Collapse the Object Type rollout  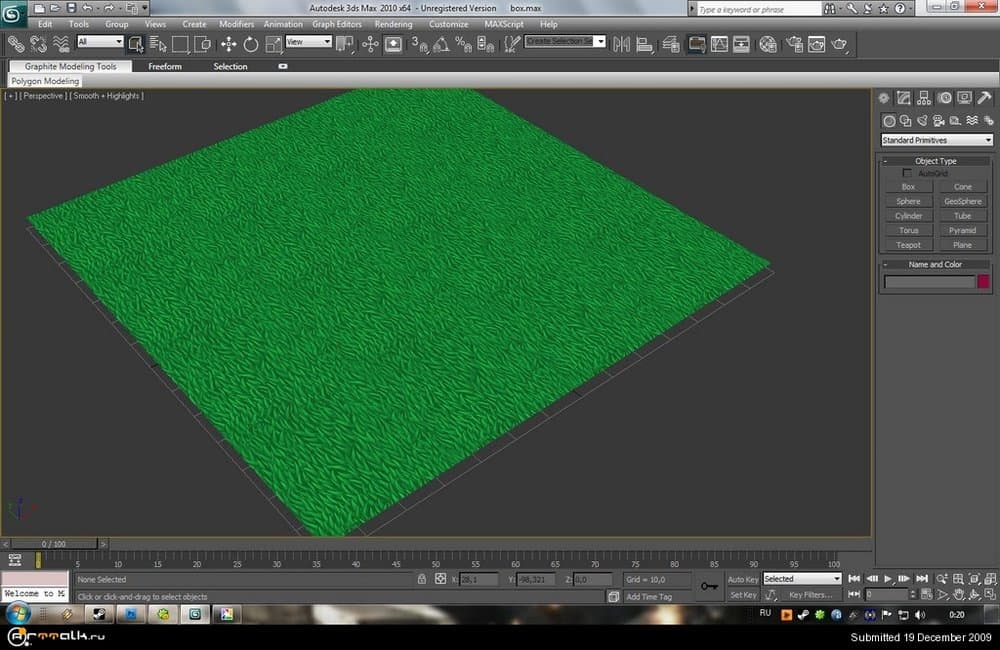(x=936, y=160)
